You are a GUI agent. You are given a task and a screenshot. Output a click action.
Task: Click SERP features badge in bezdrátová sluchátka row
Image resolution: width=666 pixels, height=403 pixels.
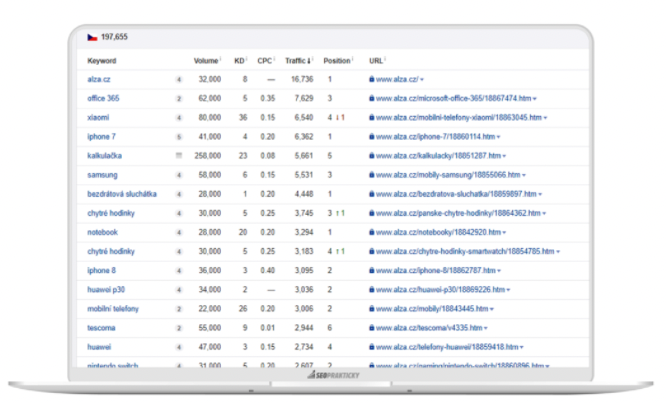pyautogui.click(x=179, y=194)
